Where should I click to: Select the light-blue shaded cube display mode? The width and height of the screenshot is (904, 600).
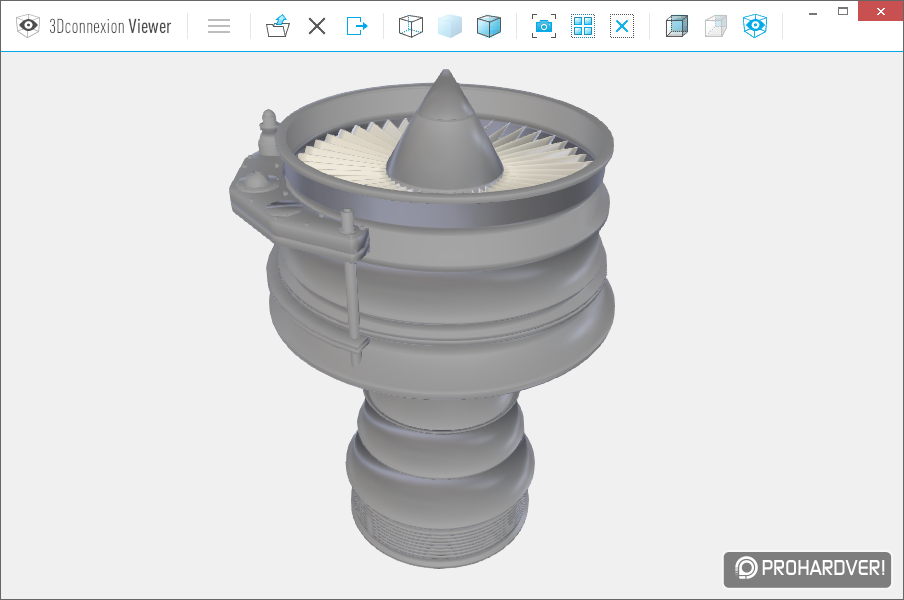(450, 26)
